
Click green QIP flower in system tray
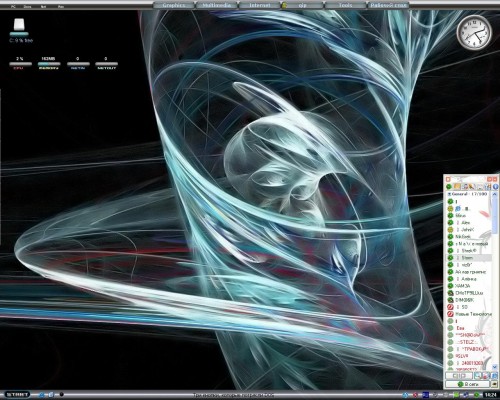476,395
